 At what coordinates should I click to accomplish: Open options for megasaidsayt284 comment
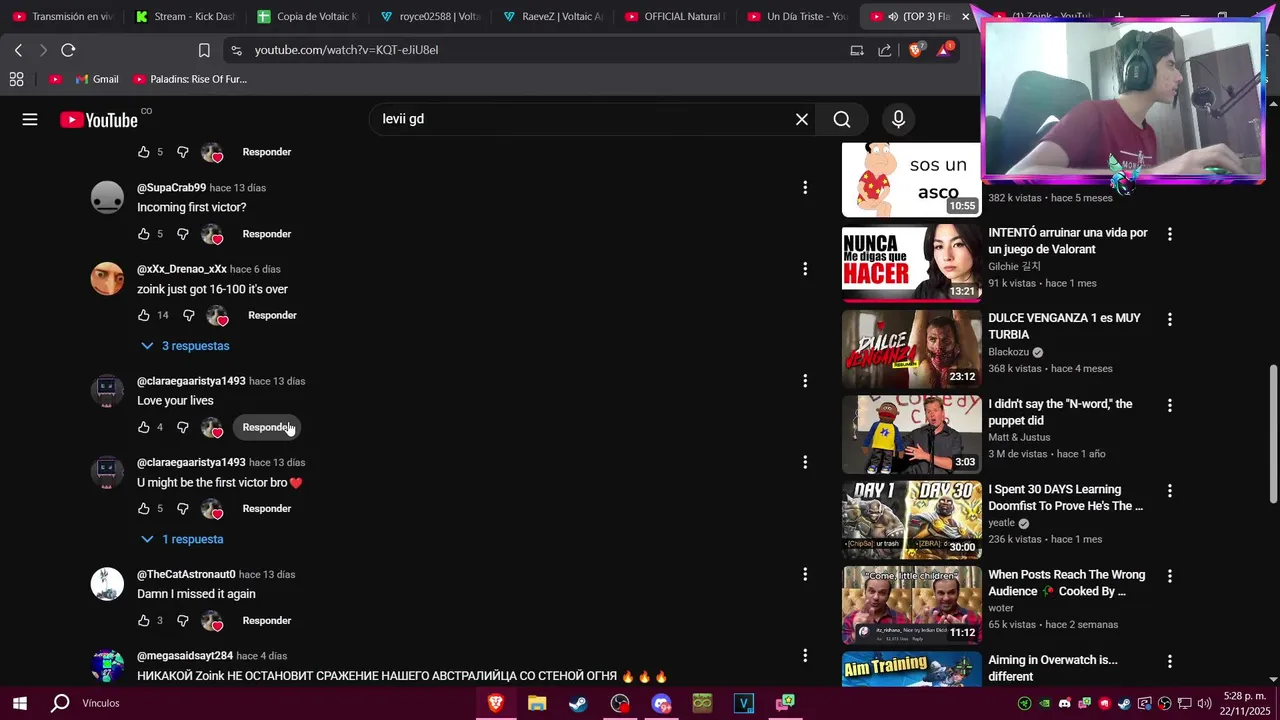pos(805,656)
